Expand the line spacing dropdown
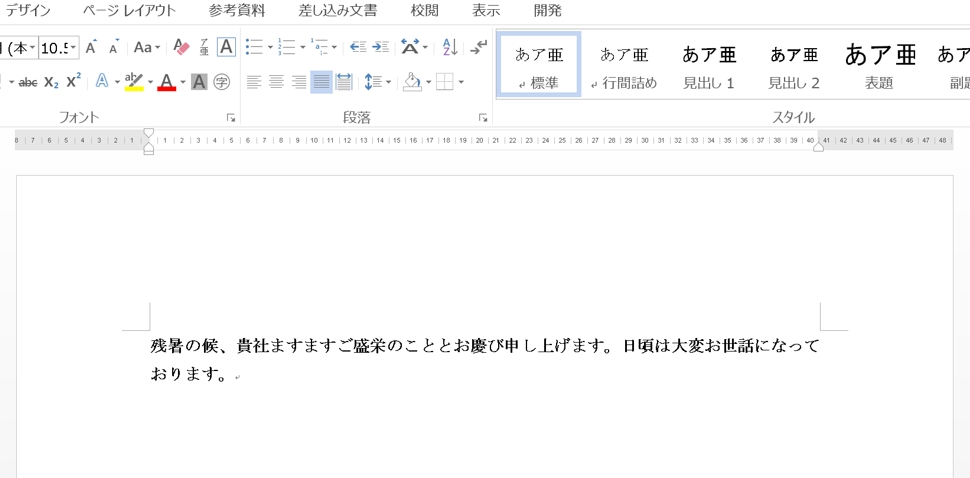The width and height of the screenshot is (970, 478). (388, 82)
